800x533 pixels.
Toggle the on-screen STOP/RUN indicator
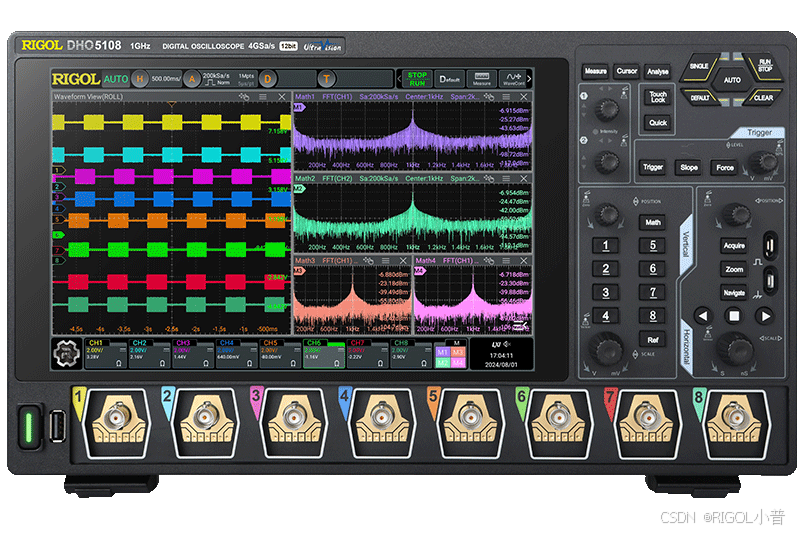417,79
